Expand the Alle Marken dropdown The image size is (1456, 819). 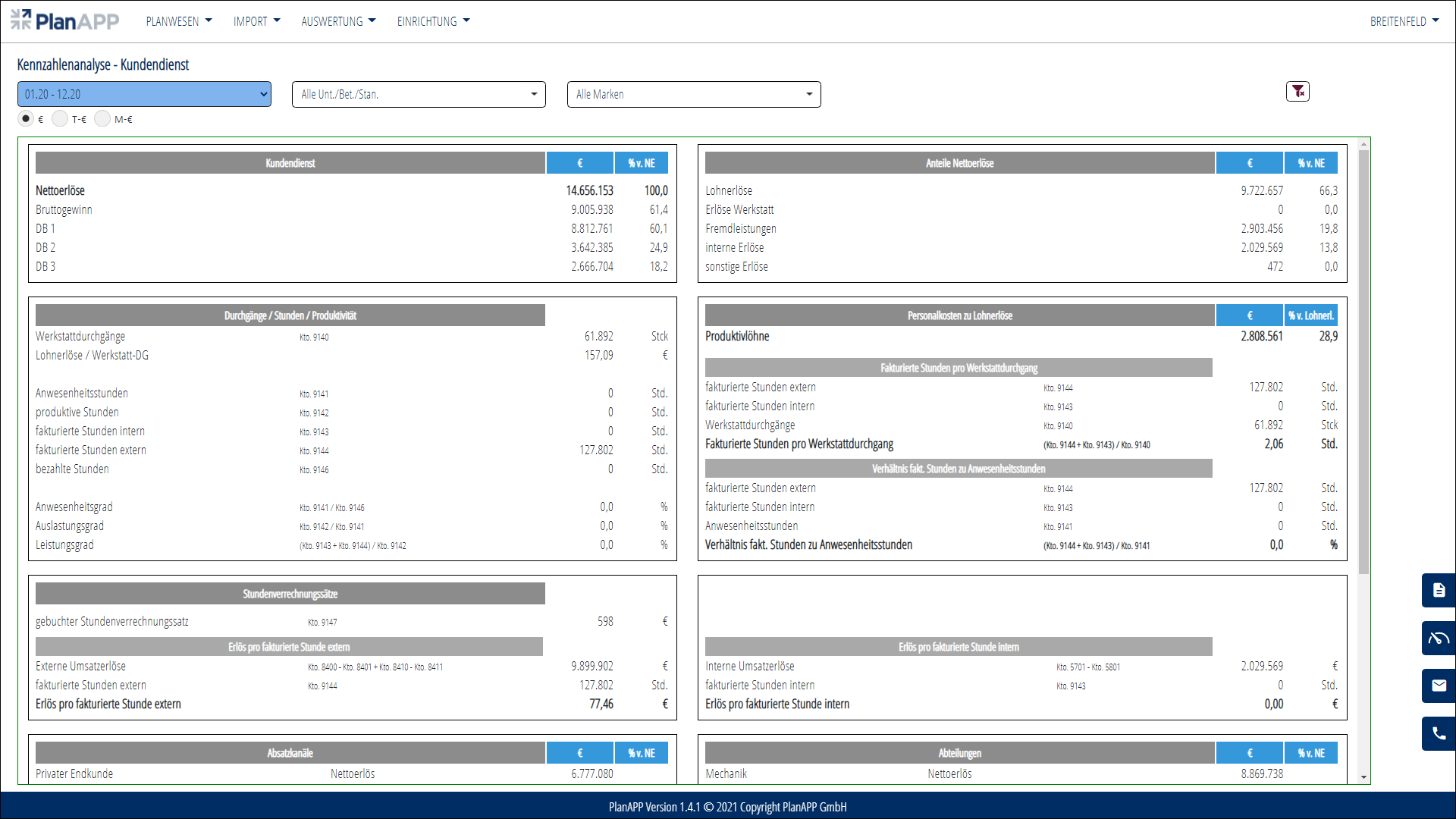(x=694, y=94)
